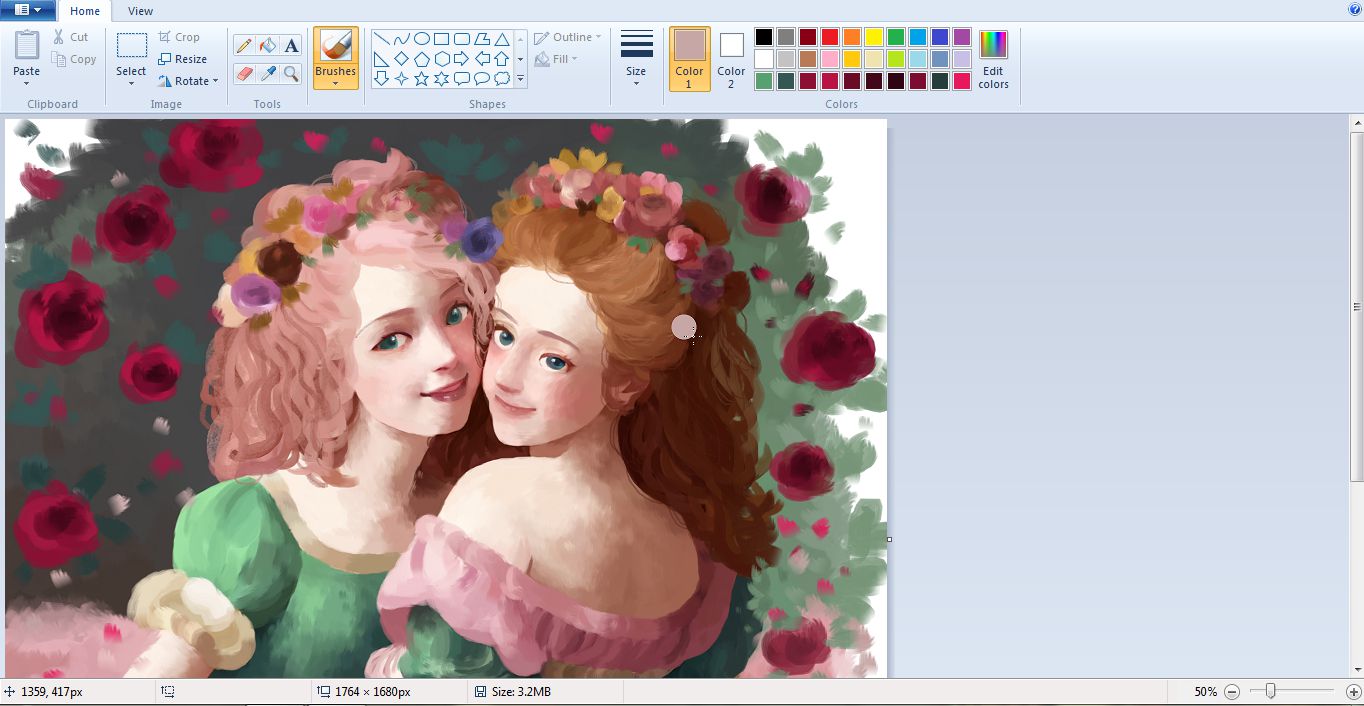Screen dimensions: 1364x706
Task: Select the Fill with color bucket tool
Action: pos(267,46)
